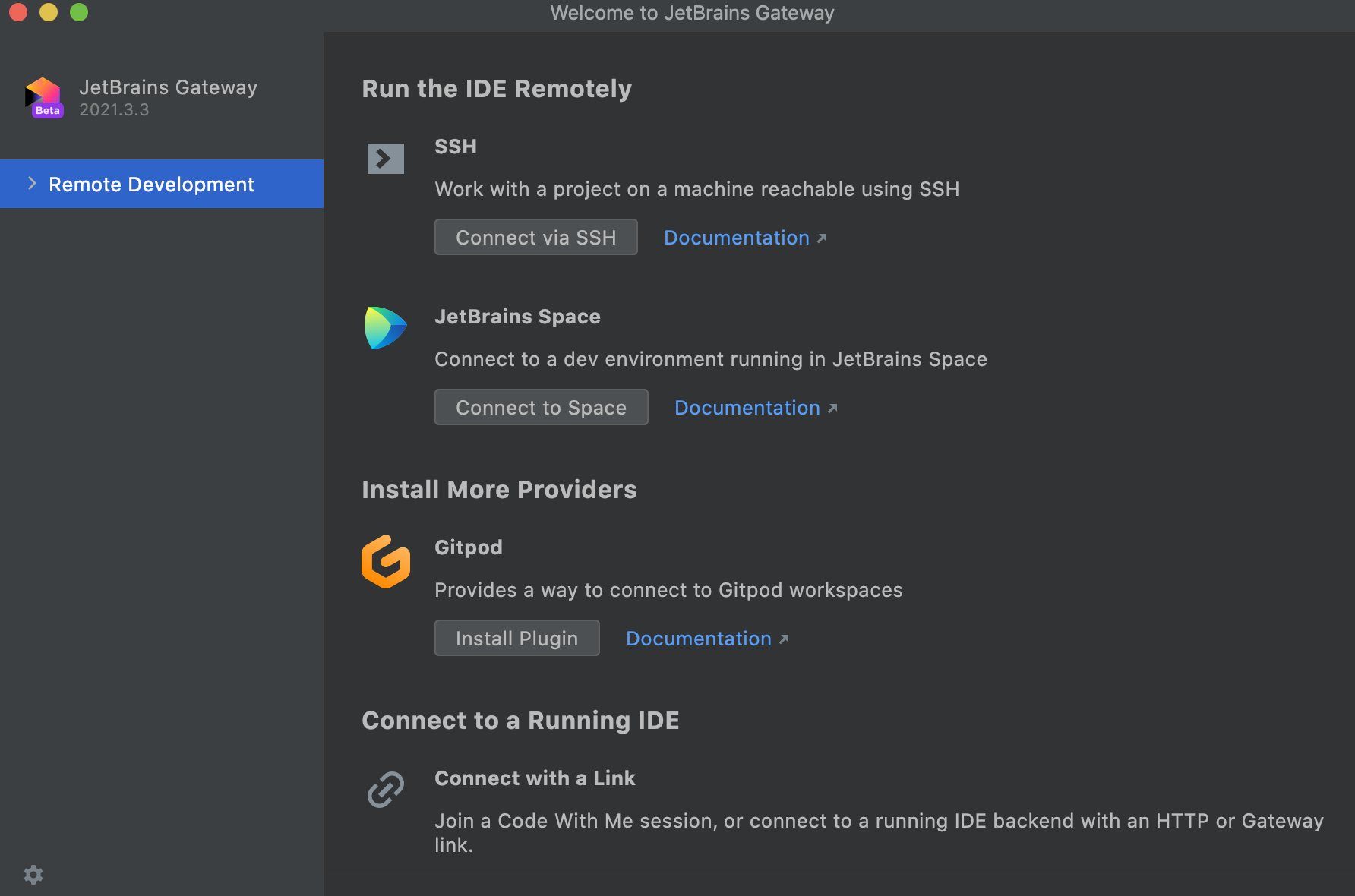Expand the Remote Development chevron
1355x896 pixels.
click(x=32, y=184)
